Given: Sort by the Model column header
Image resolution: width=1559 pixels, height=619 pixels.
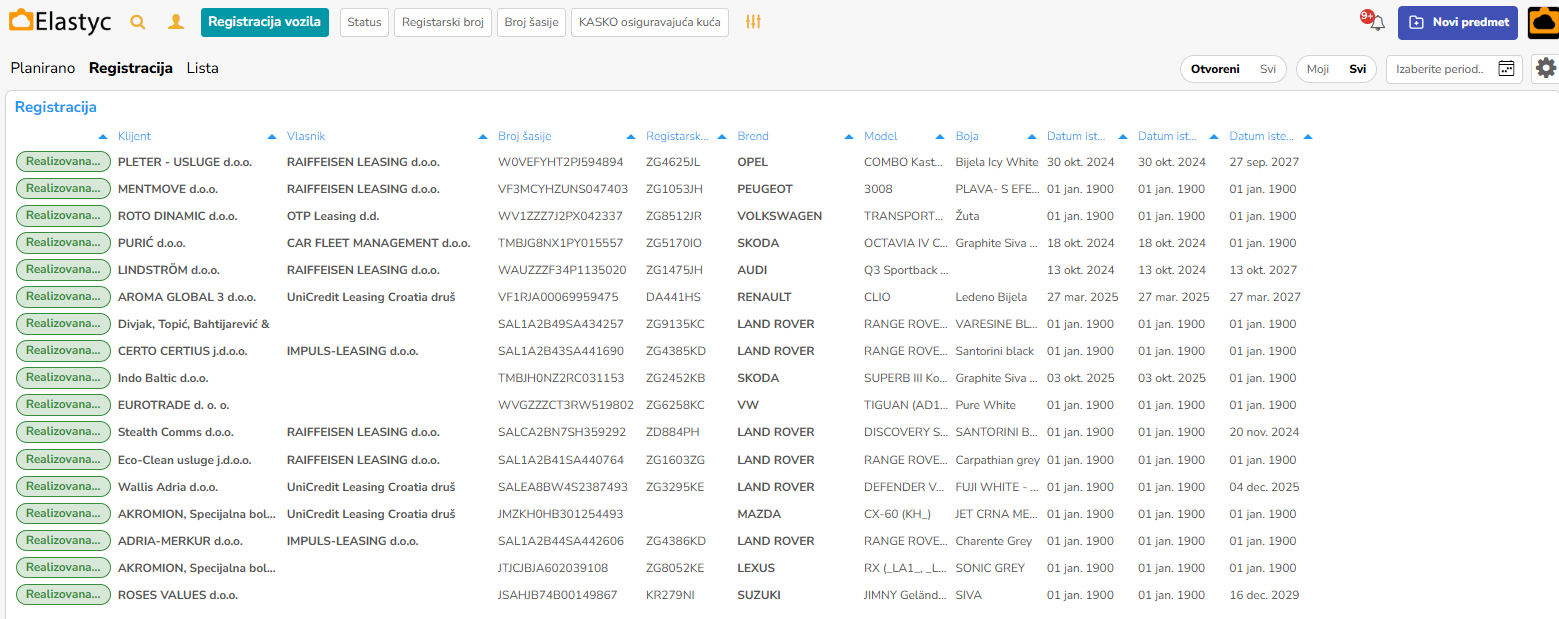Looking at the screenshot, I should tap(881, 136).
